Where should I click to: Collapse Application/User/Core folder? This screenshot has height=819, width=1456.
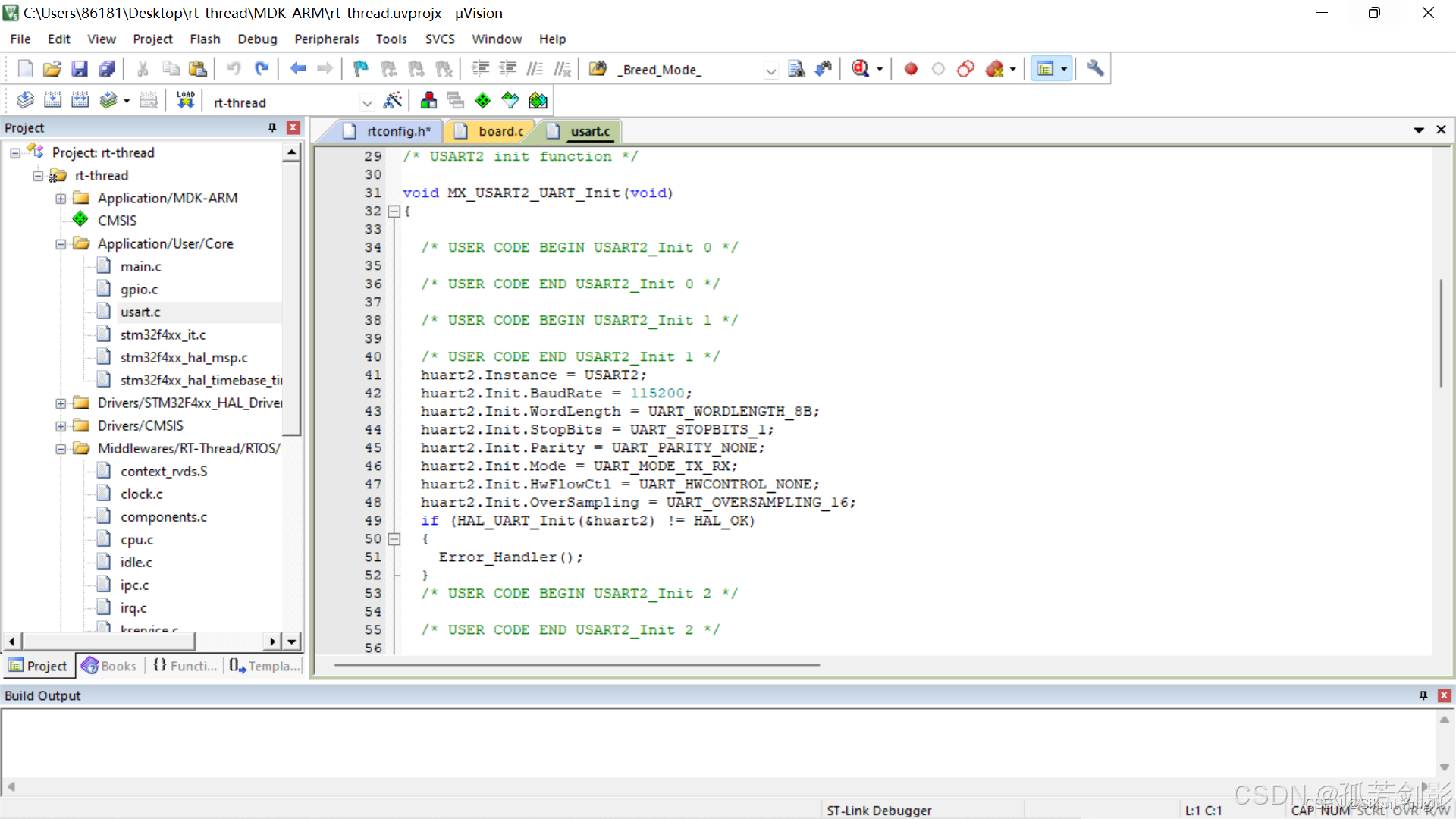tap(61, 244)
